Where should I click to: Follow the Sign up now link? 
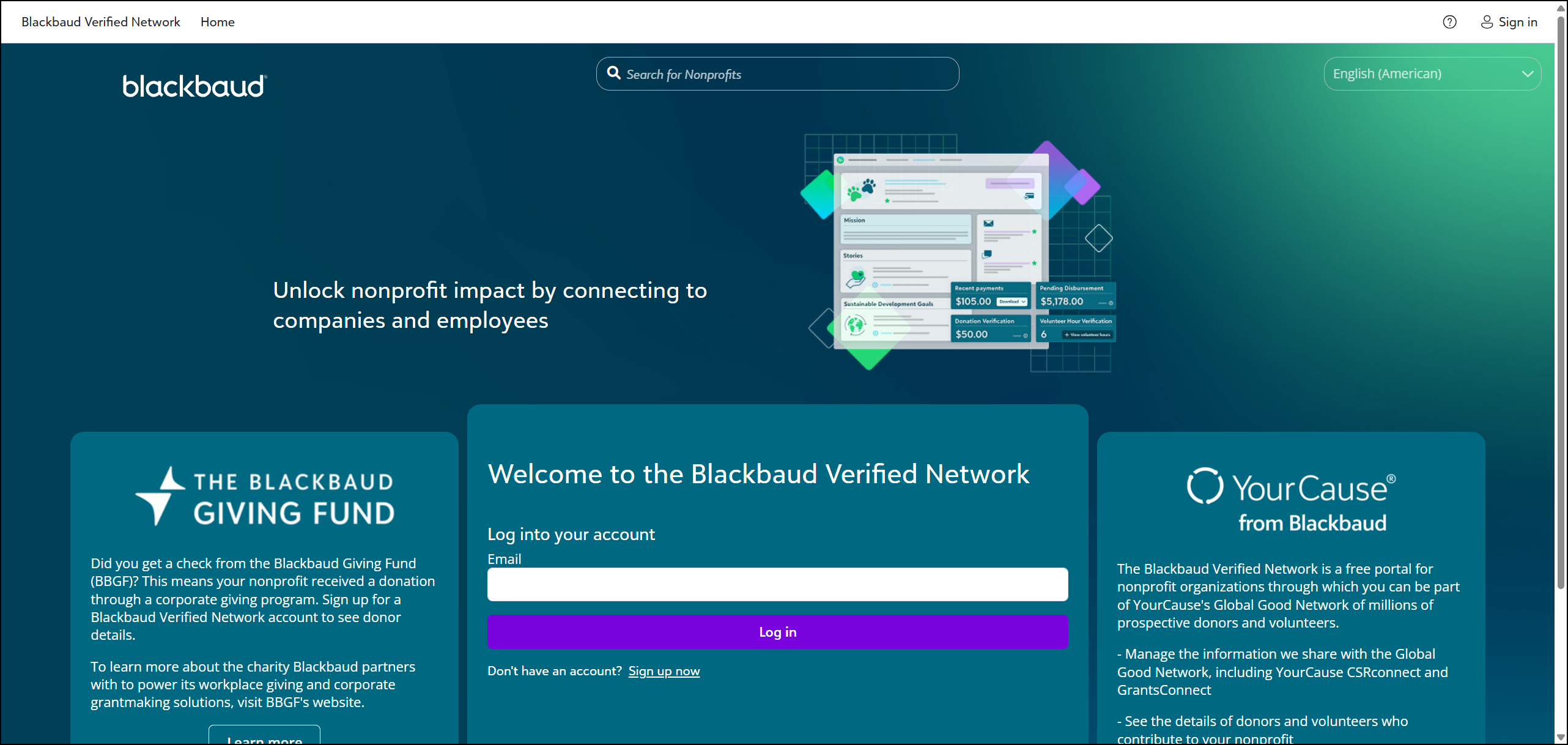[664, 671]
